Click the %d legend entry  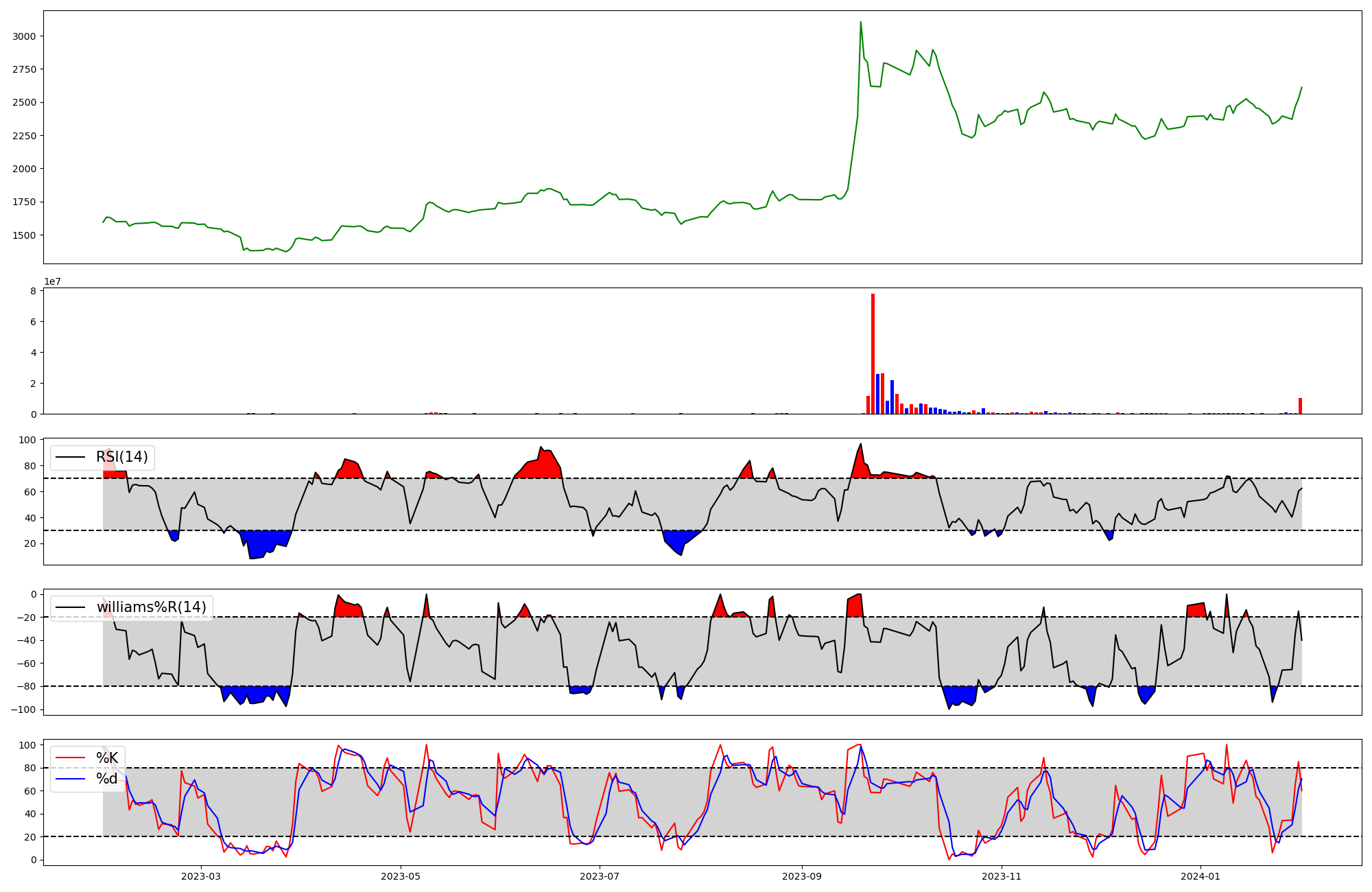(106, 779)
